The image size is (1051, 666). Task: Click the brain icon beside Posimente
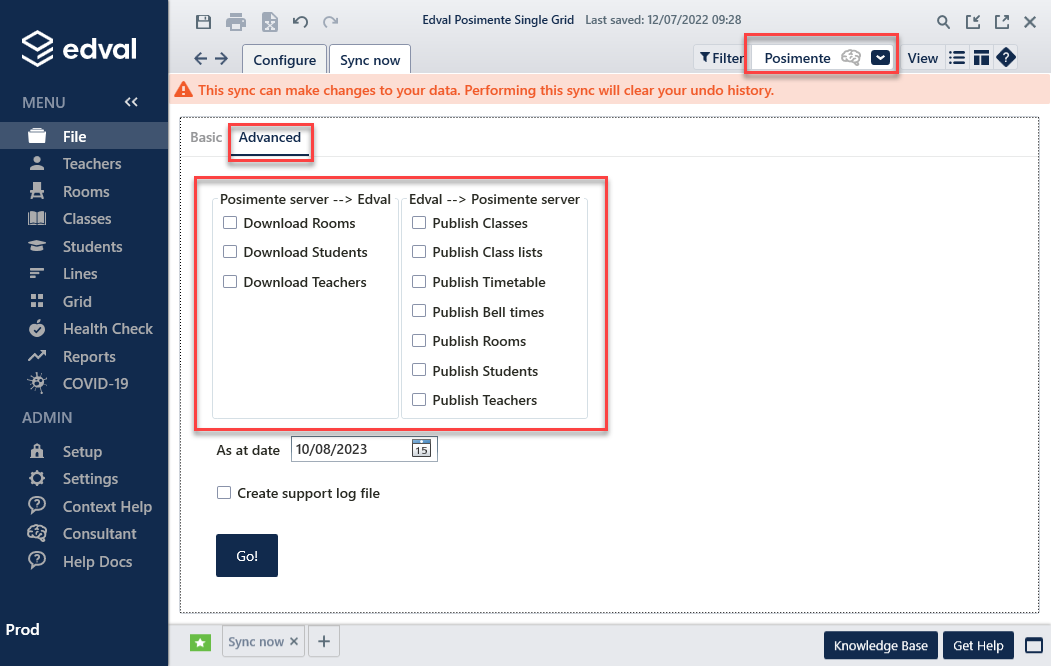click(851, 58)
